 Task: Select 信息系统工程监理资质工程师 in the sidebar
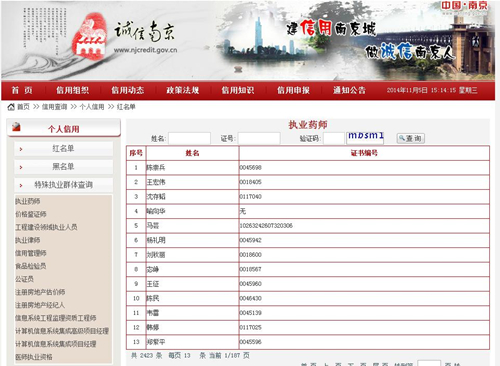pyautogui.click(x=56, y=318)
